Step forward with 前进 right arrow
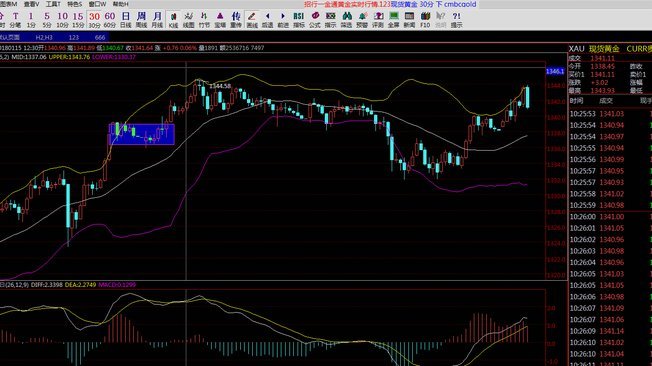The image size is (652, 366). 283,20
